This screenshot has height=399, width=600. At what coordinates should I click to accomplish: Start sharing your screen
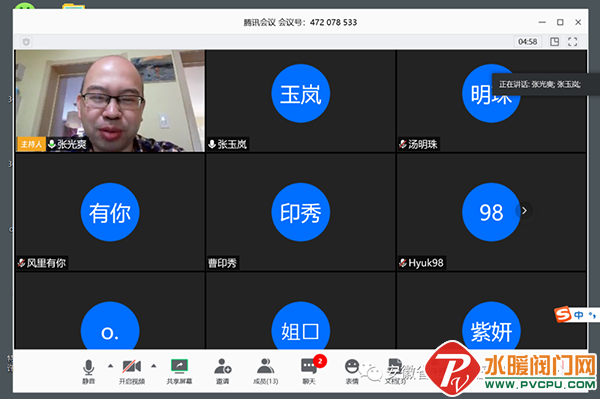(179, 371)
